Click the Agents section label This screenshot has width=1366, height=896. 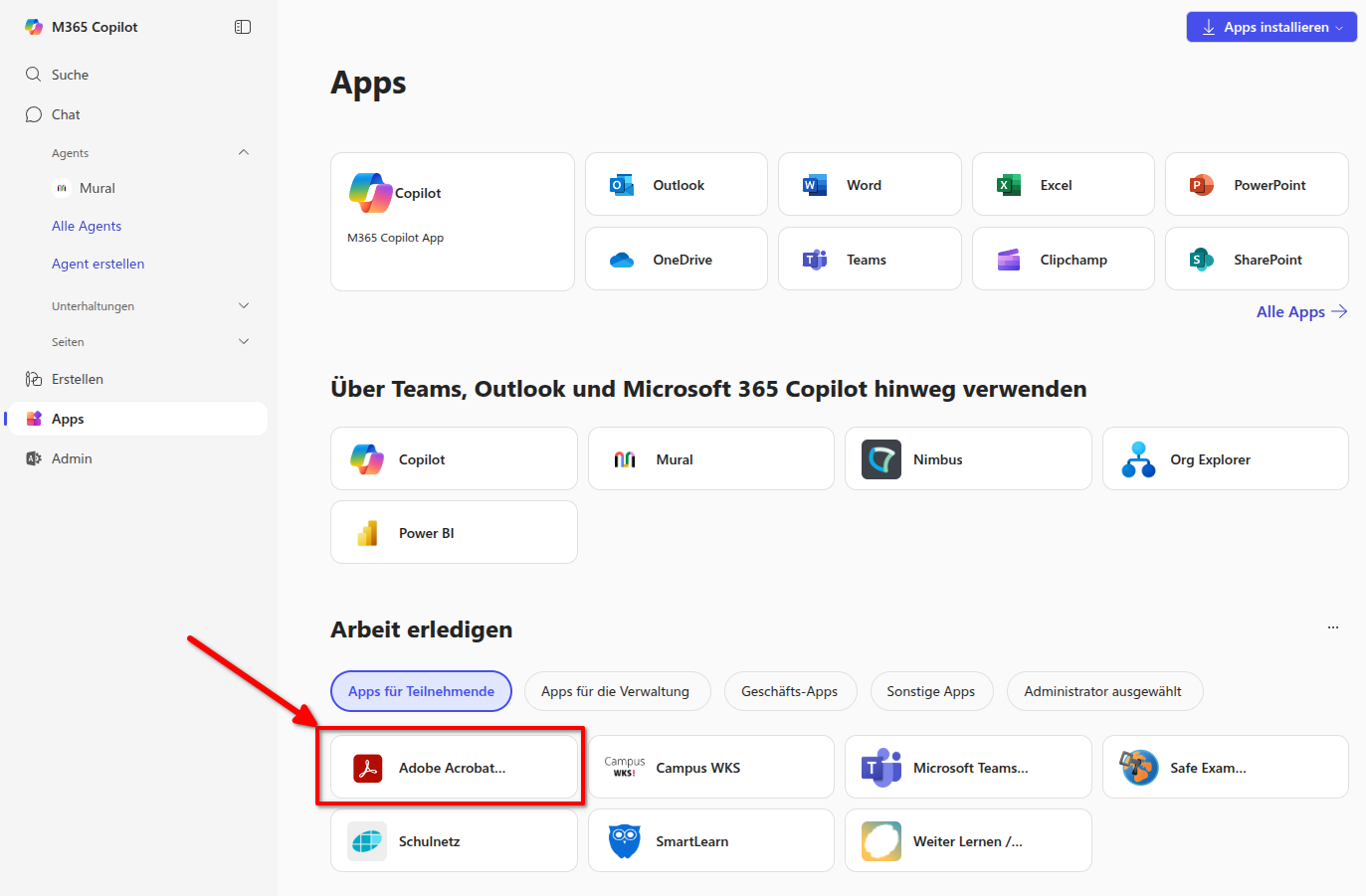coord(71,153)
